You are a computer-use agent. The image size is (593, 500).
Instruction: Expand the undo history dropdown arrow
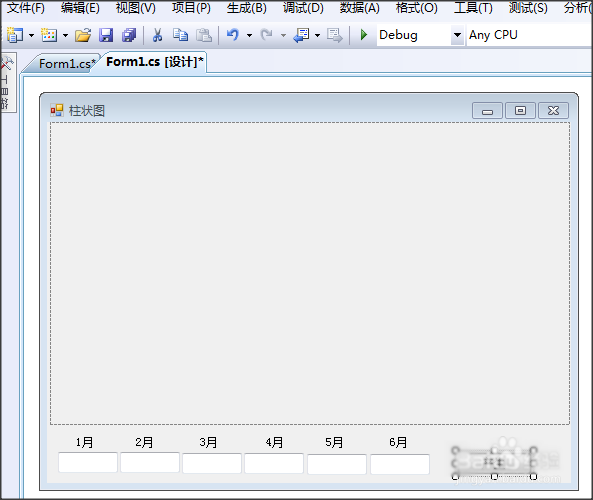[249, 35]
